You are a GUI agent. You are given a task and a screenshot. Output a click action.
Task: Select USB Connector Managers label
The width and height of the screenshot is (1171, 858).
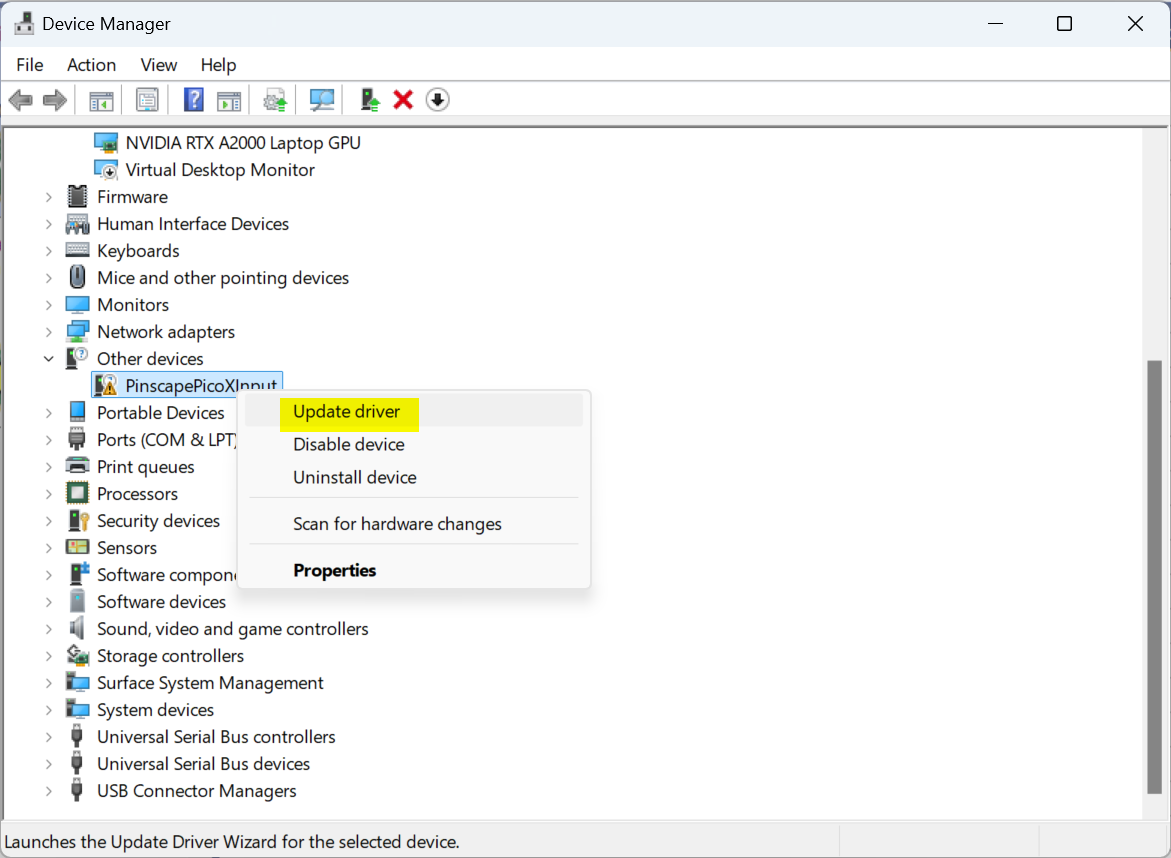click(196, 791)
